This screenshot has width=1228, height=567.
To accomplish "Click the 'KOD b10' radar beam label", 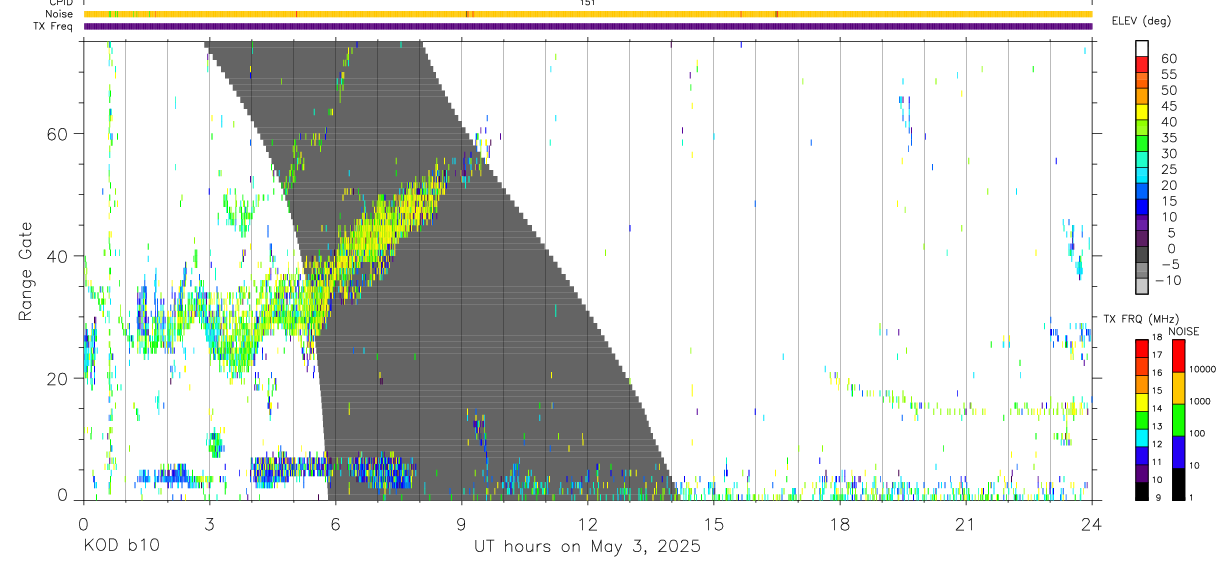I will pos(120,547).
